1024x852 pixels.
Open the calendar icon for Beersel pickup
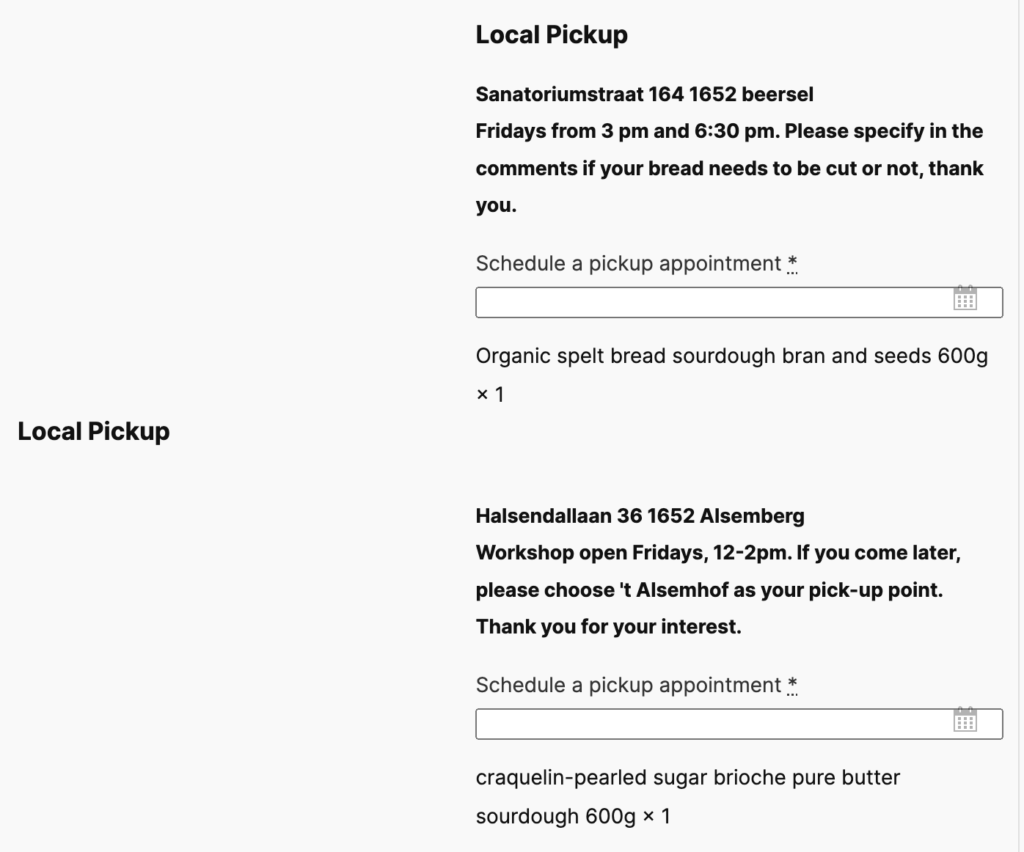tap(965, 298)
